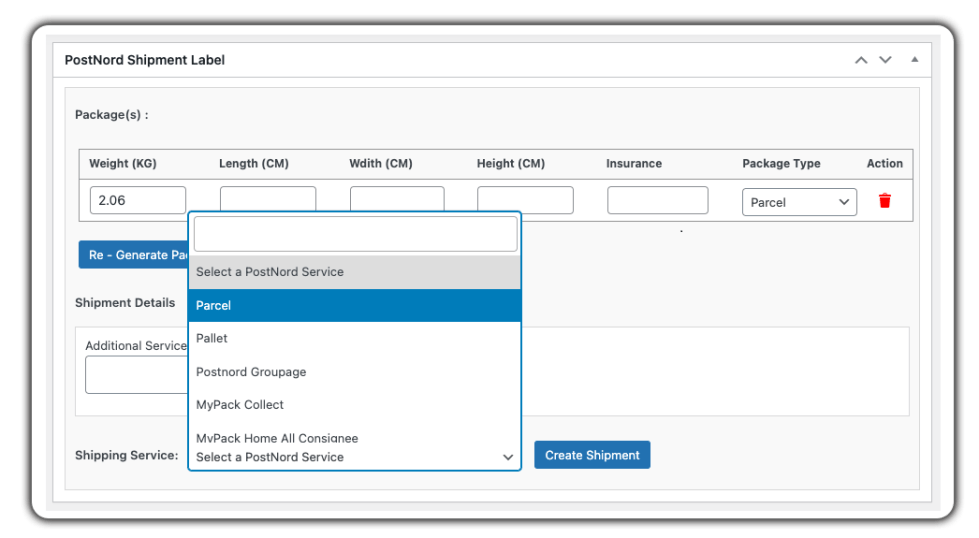Click the Length (CM) input field
Image resolution: width=979 pixels, height=538 pixels.
[268, 199]
